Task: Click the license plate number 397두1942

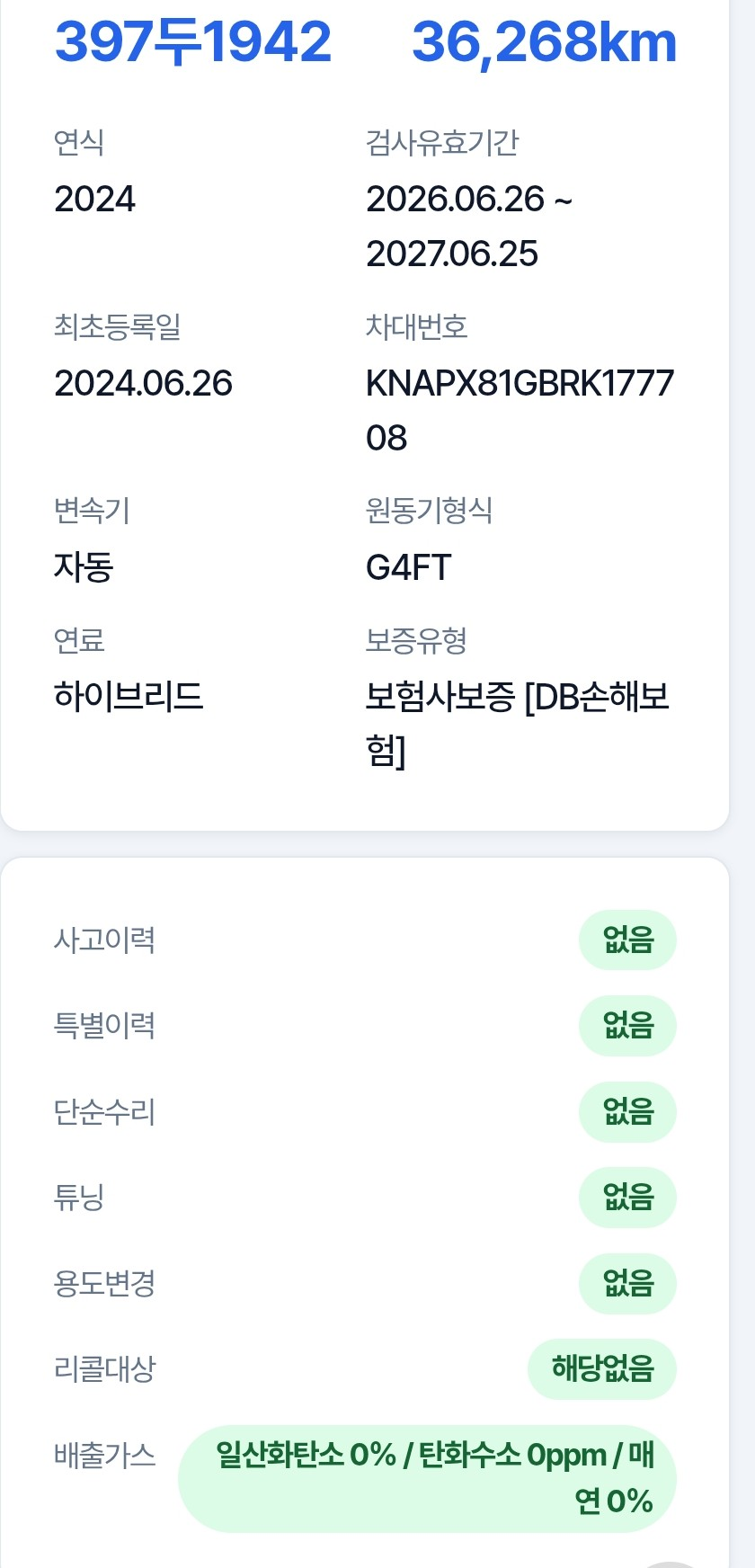Action: [x=193, y=41]
